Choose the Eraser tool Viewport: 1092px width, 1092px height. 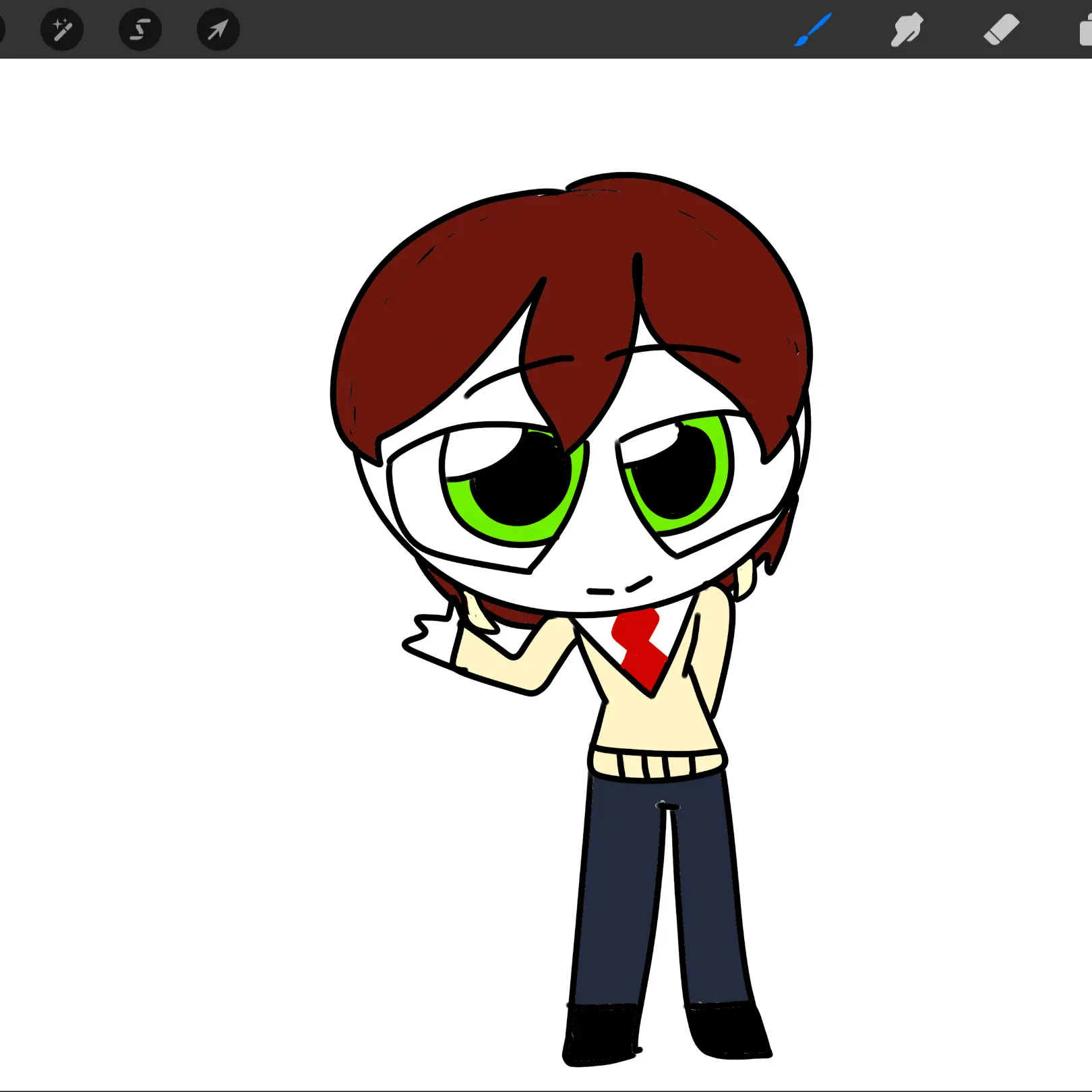tap(1001, 30)
